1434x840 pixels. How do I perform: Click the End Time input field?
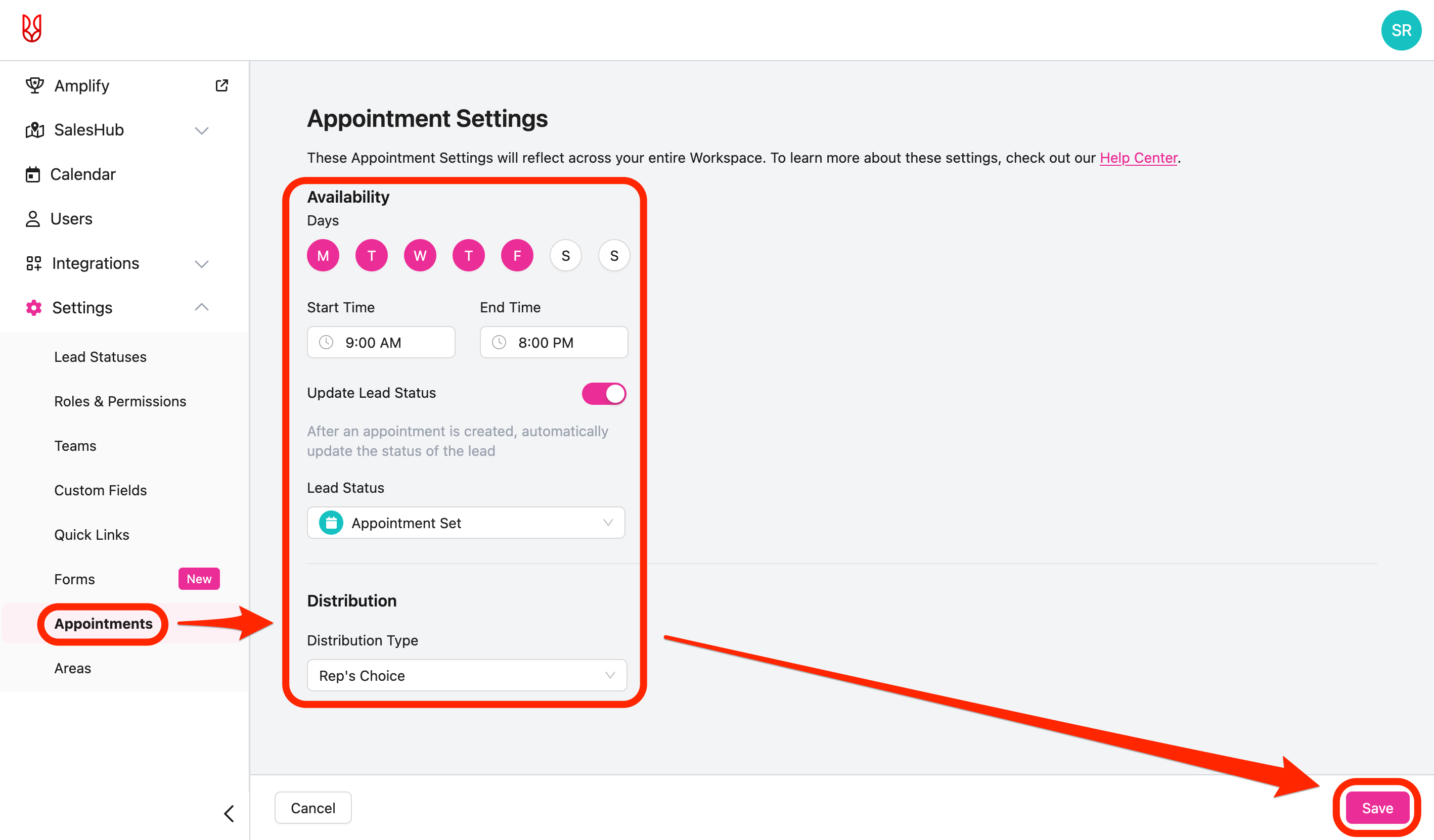click(x=554, y=342)
